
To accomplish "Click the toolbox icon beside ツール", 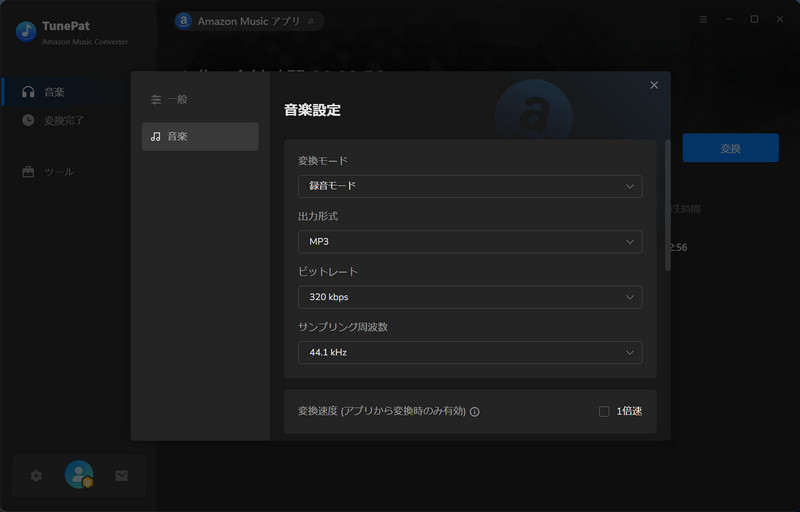I will coord(28,172).
